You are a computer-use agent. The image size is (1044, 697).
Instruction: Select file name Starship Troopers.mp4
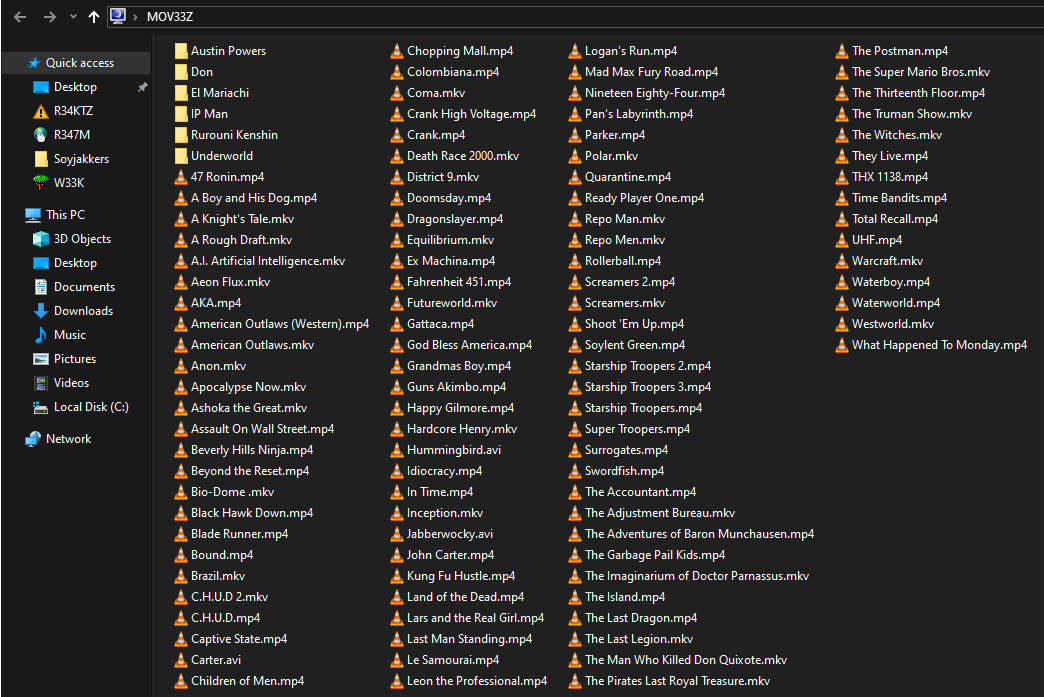click(643, 407)
